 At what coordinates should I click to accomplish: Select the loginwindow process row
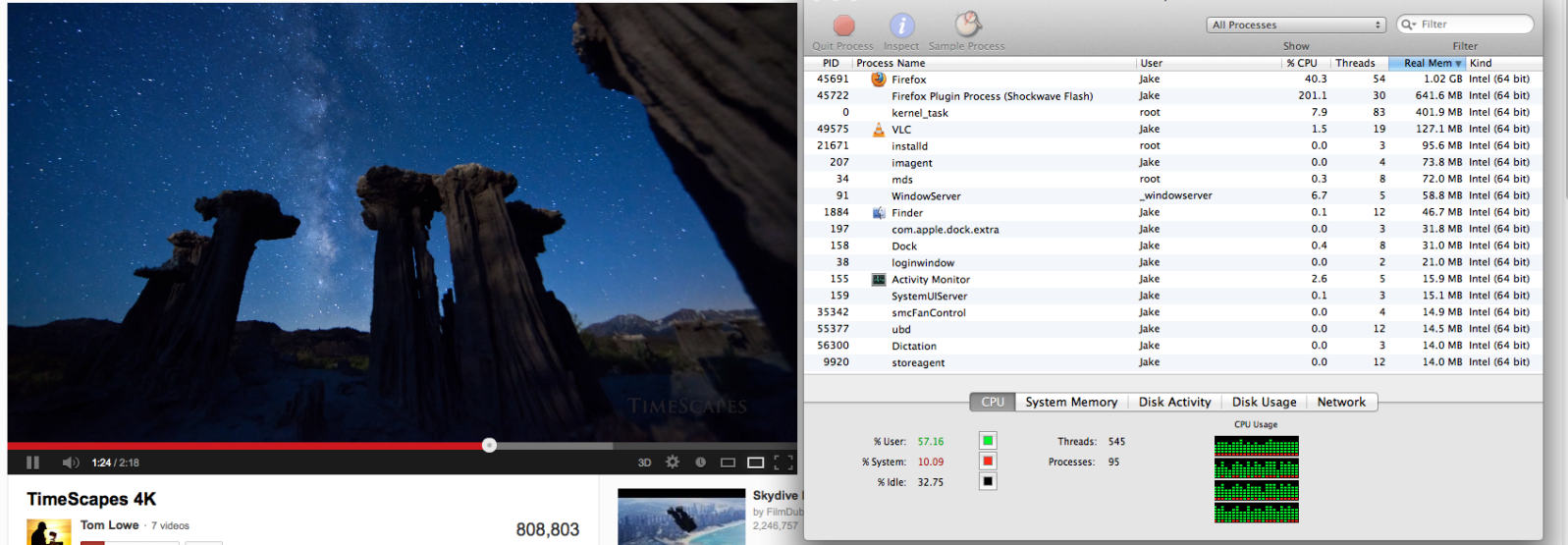(x=1172, y=263)
